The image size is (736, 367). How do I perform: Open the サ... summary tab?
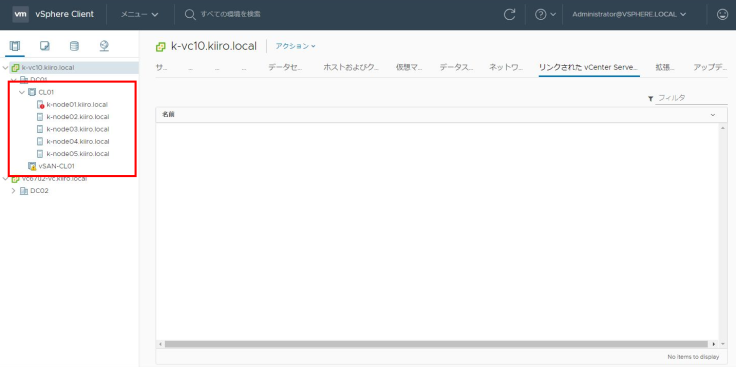click(x=161, y=68)
